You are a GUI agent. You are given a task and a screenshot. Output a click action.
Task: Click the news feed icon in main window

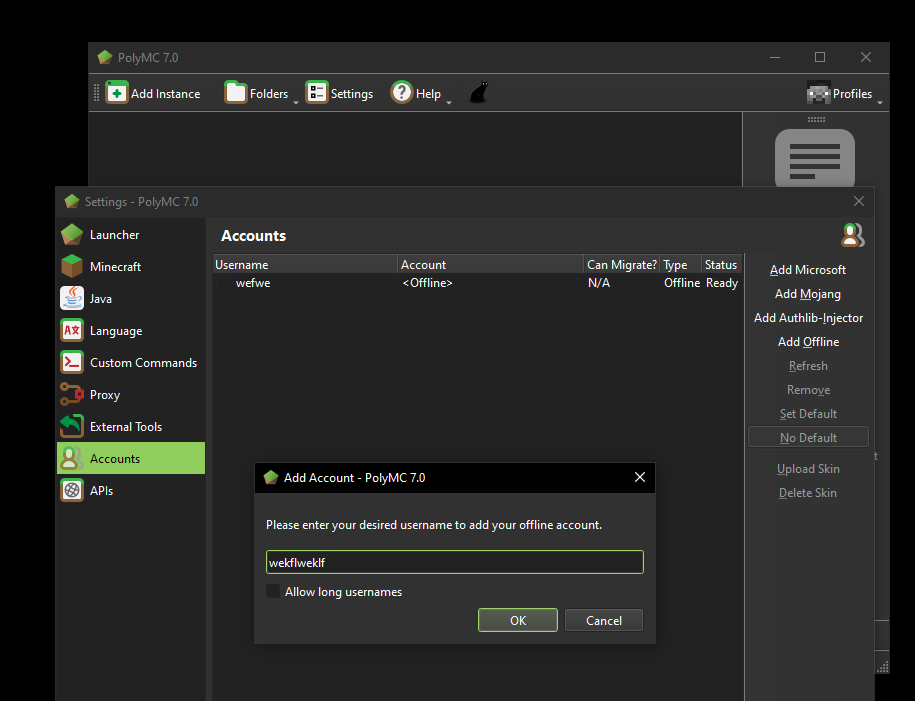(815, 158)
